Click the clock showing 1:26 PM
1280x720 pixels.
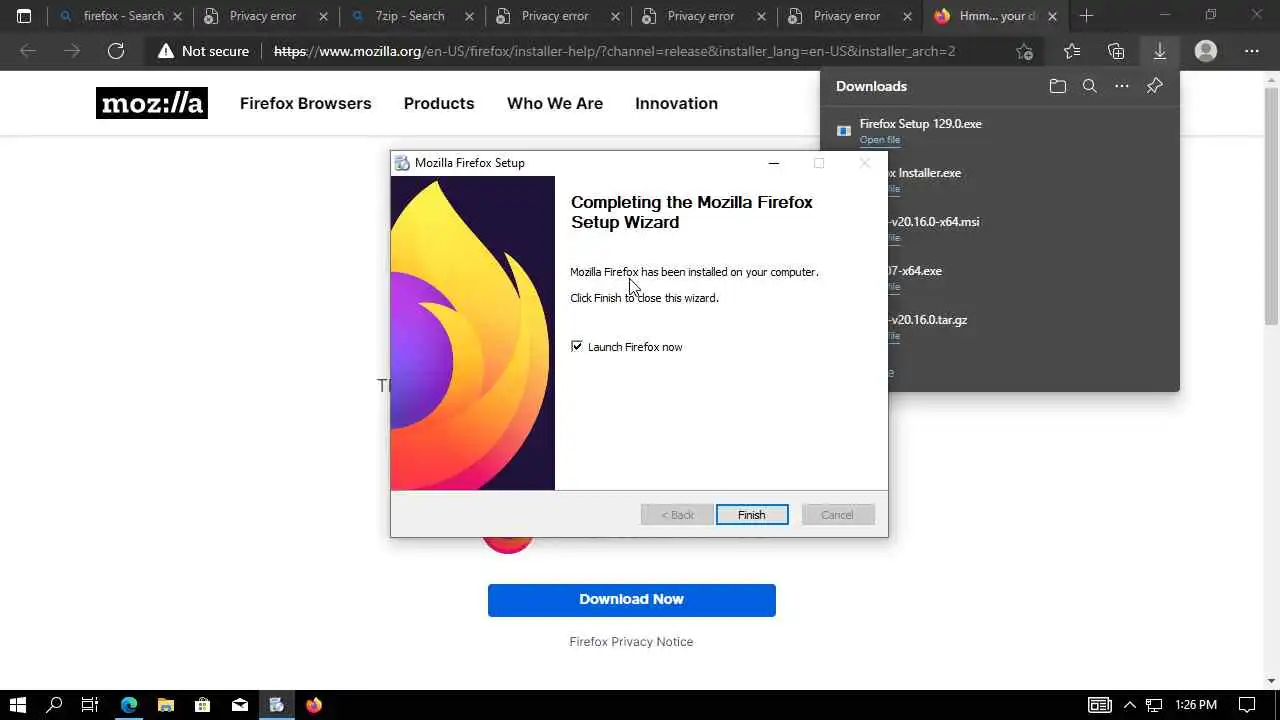1195,705
